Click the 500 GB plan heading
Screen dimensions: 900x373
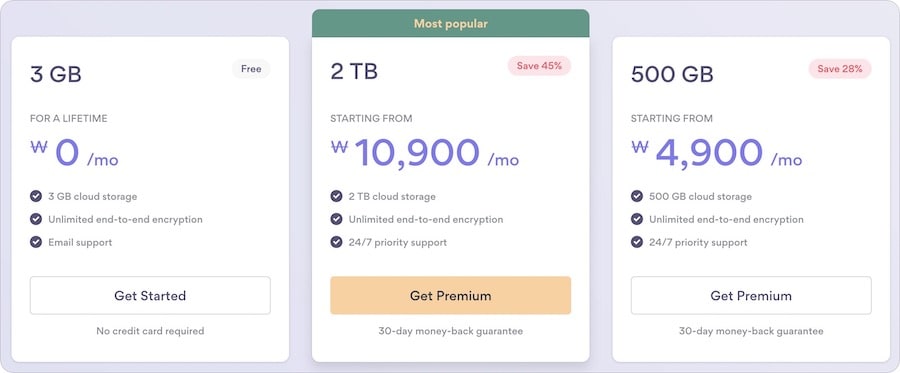[x=672, y=74]
